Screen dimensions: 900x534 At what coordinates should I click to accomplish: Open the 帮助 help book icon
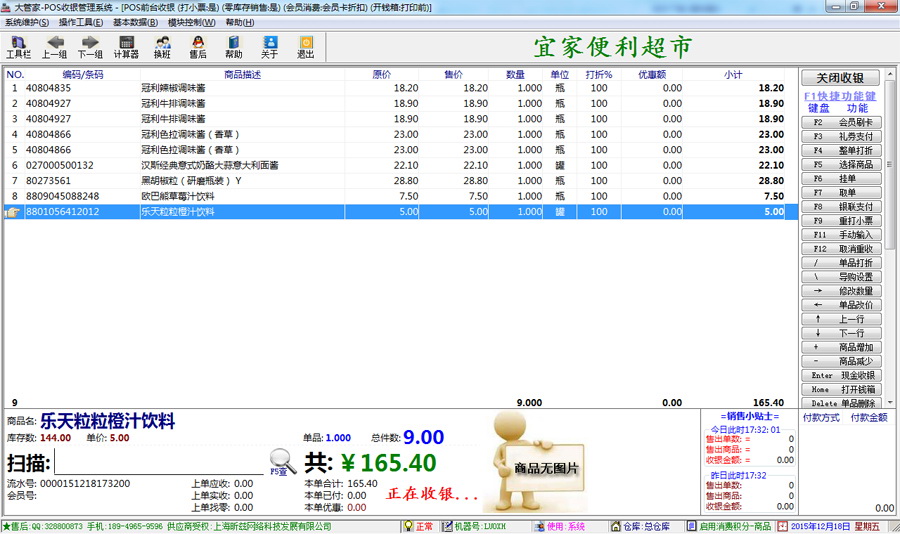pyautogui.click(x=234, y=47)
